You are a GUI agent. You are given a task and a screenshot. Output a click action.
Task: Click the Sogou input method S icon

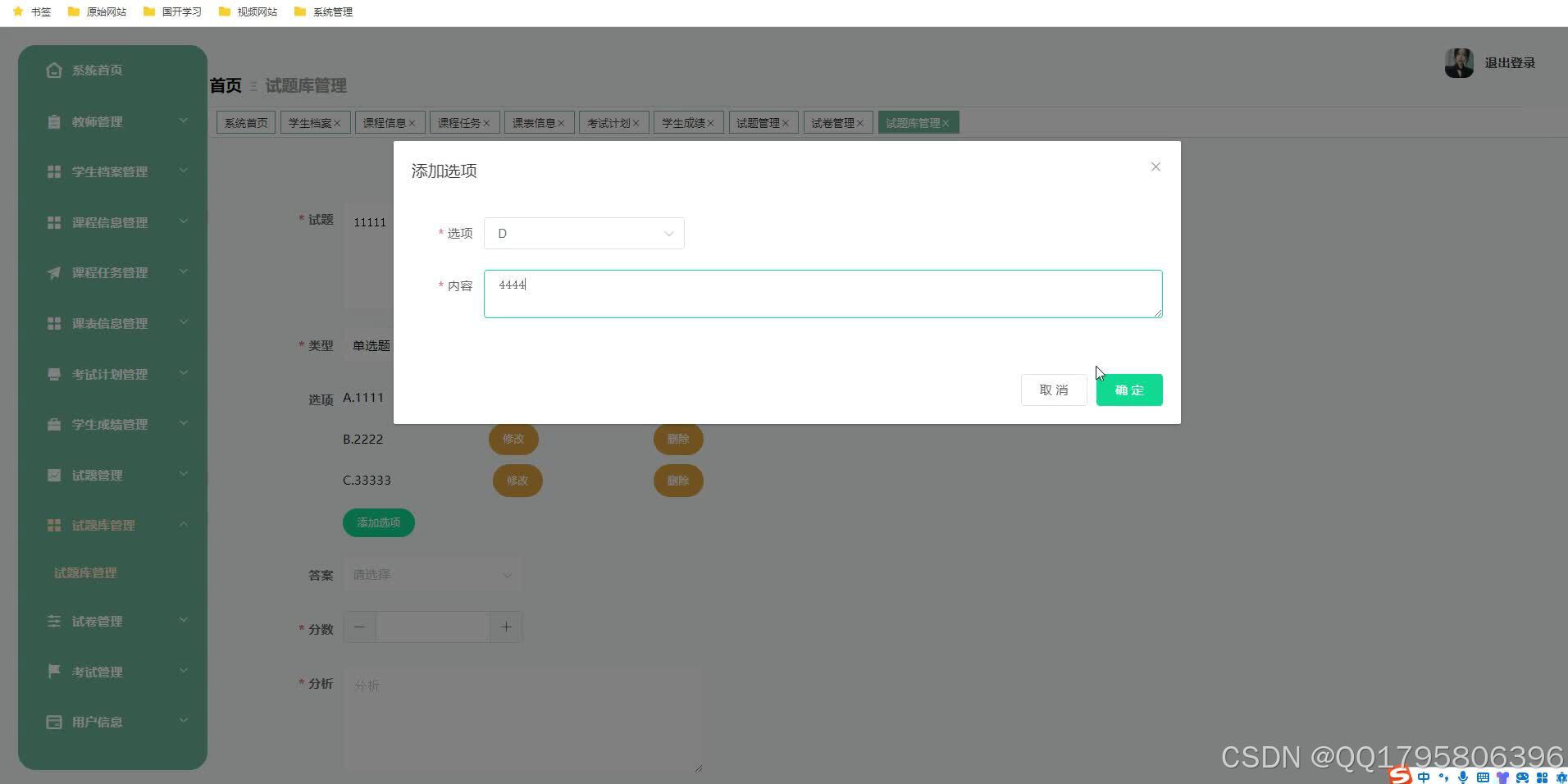(x=1401, y=775)
